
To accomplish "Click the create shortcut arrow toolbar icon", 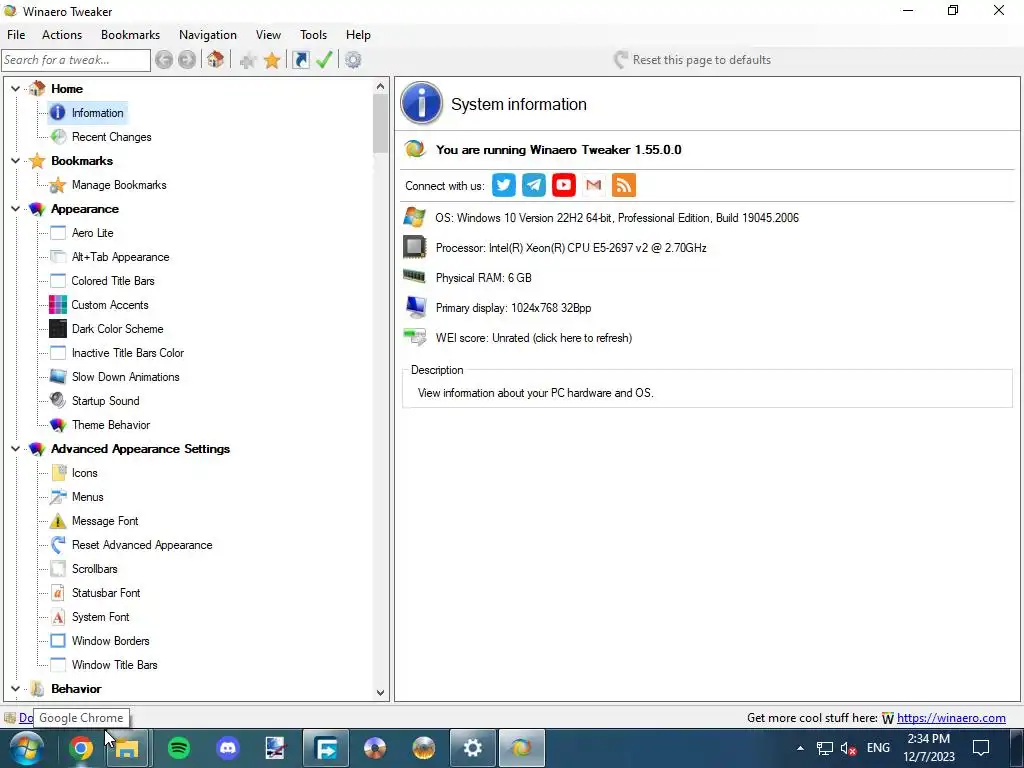I will [x=300, y=60].
